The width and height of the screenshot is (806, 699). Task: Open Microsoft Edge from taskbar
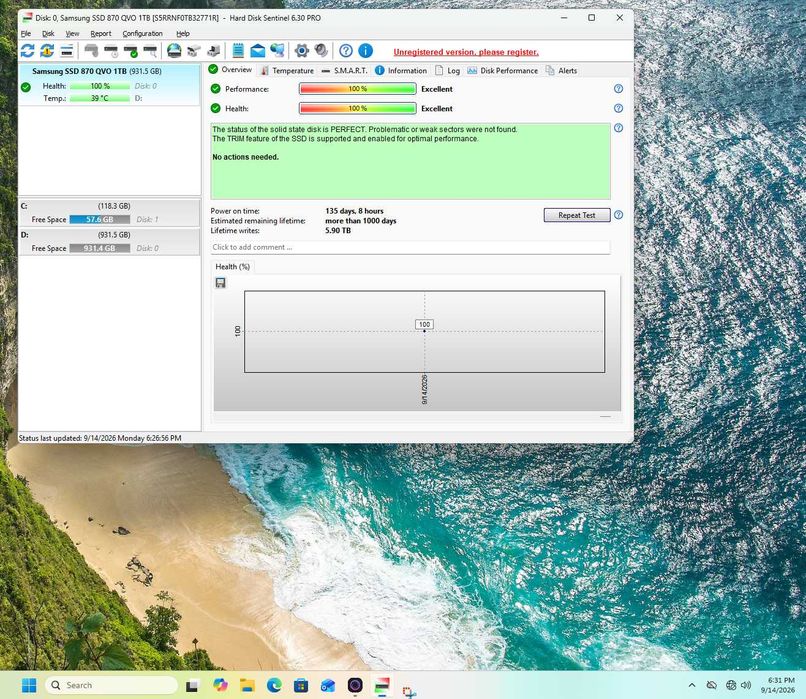pyautogui.click(x=274, y=685)
